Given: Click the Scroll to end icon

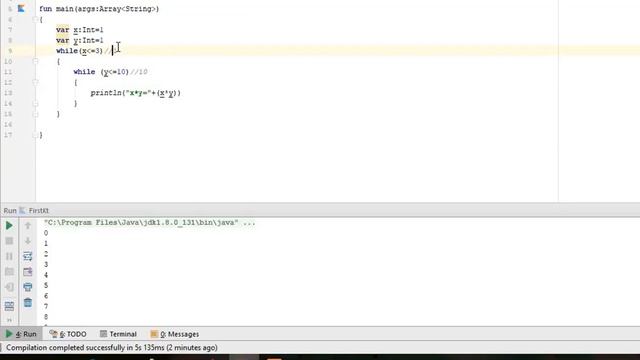Looking at the screenshot, I should pos(28,272).
